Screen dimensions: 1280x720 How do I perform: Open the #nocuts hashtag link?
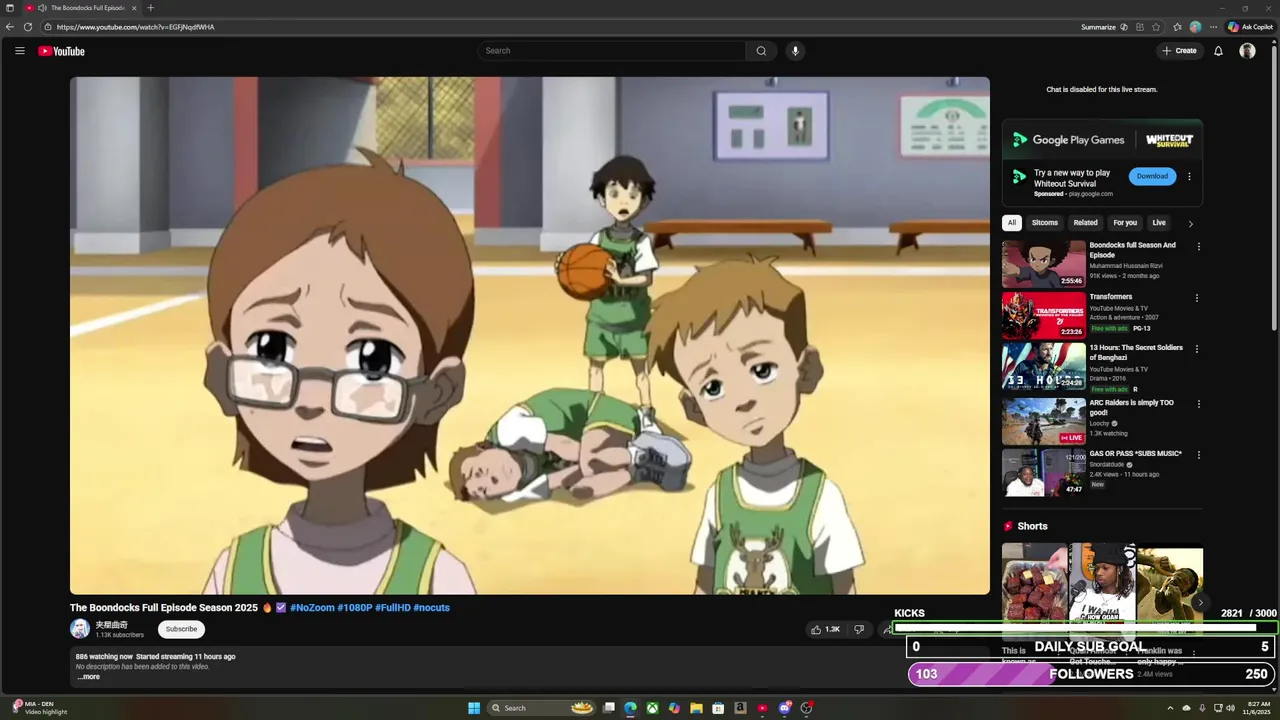432,608
